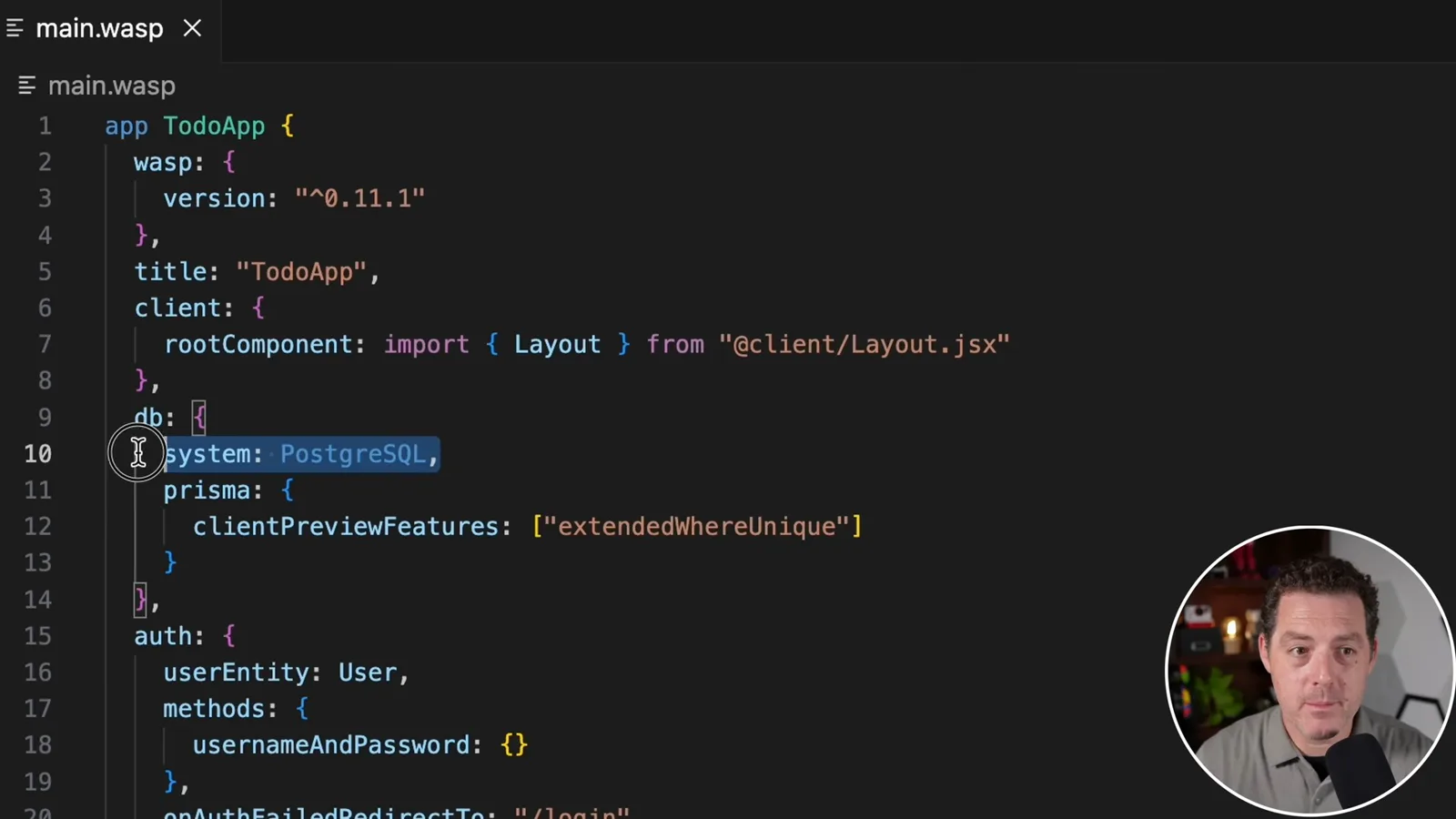The width and height of the screenshot is (1456, 819).
Task: Click the 'client' key on line 6
Action: [177, 308]
